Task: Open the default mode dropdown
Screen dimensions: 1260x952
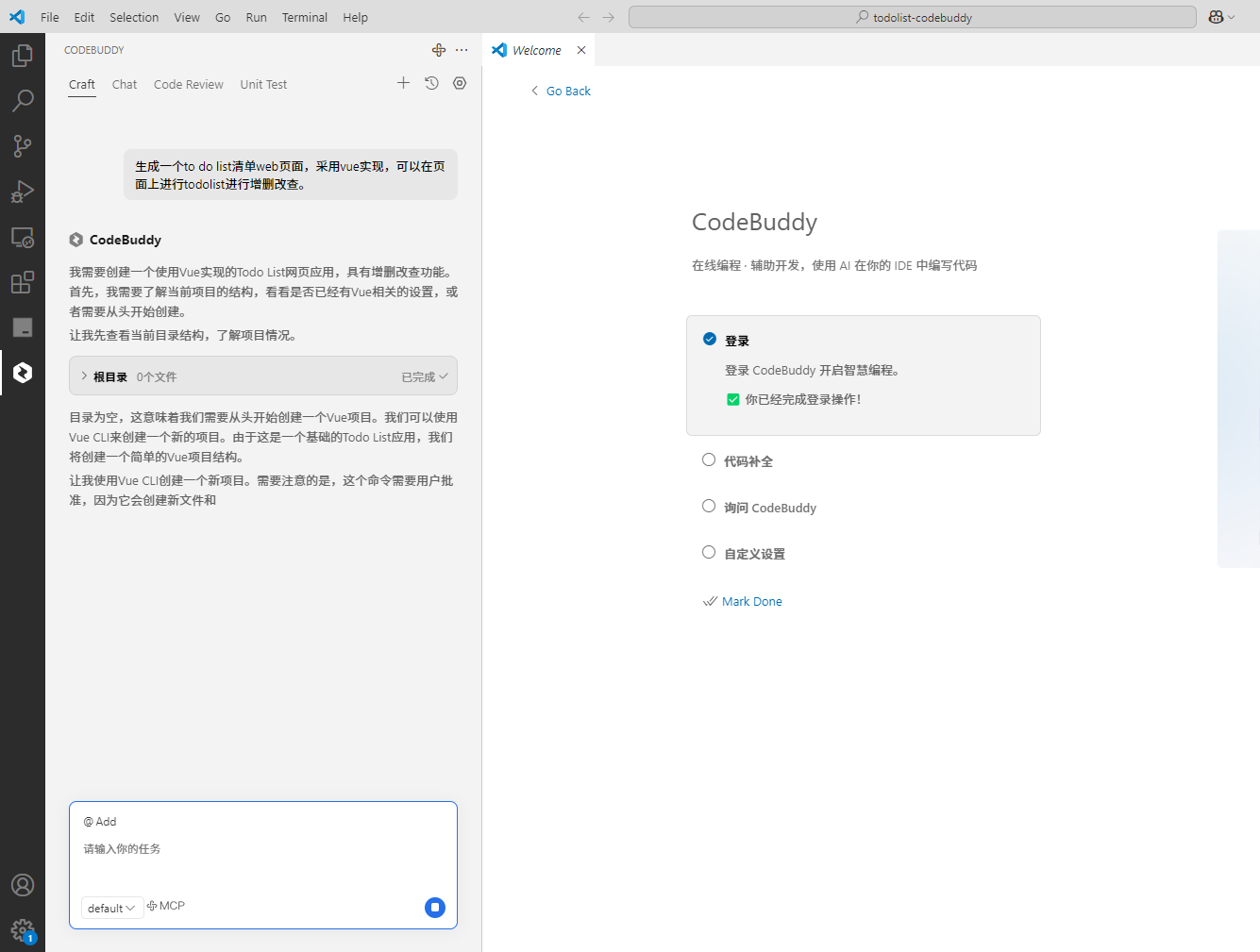Action: click(x=112, y=908)
